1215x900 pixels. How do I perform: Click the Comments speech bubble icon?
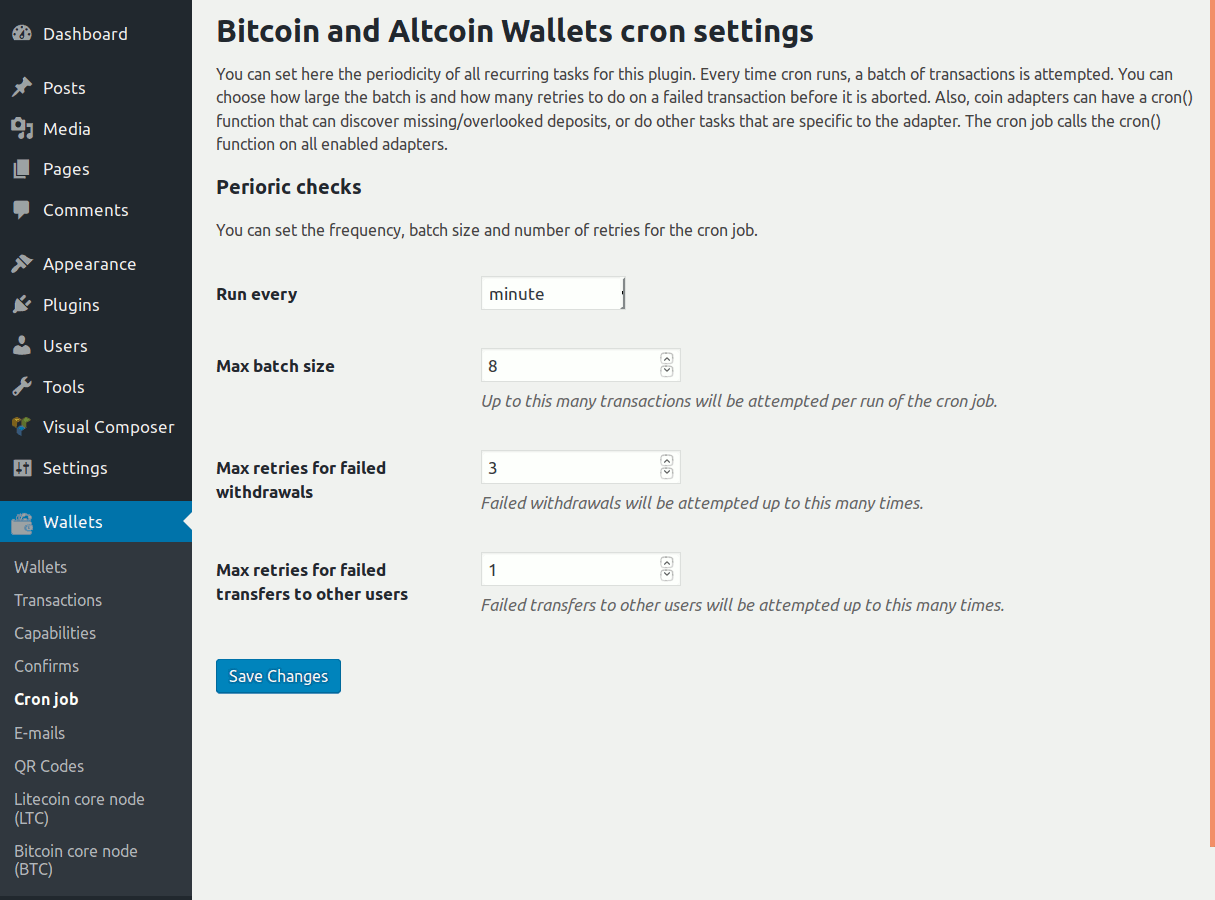click(22, 210)
